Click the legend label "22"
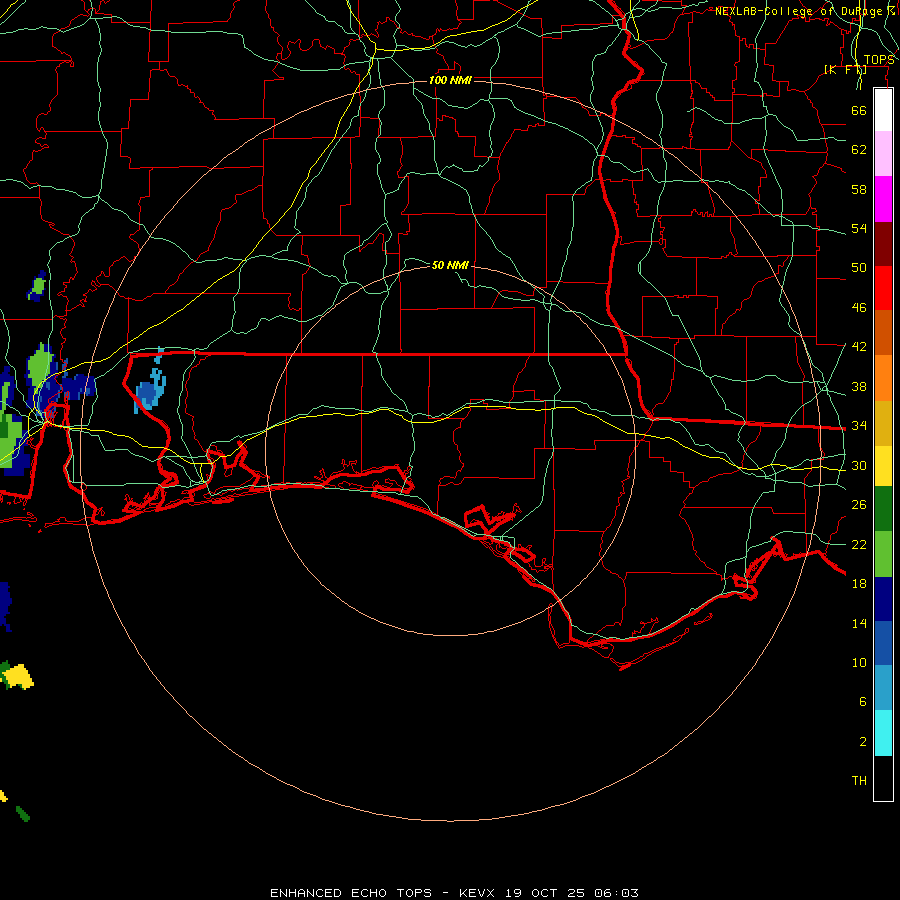900x900 pixels. (x=859, y=545)
